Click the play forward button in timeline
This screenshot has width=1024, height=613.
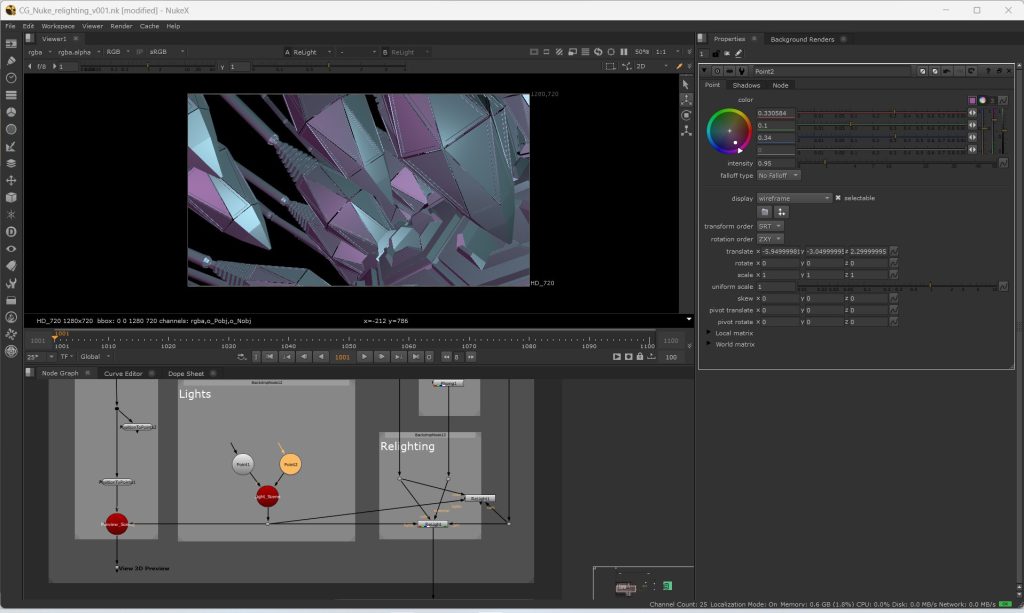(364, 356)
